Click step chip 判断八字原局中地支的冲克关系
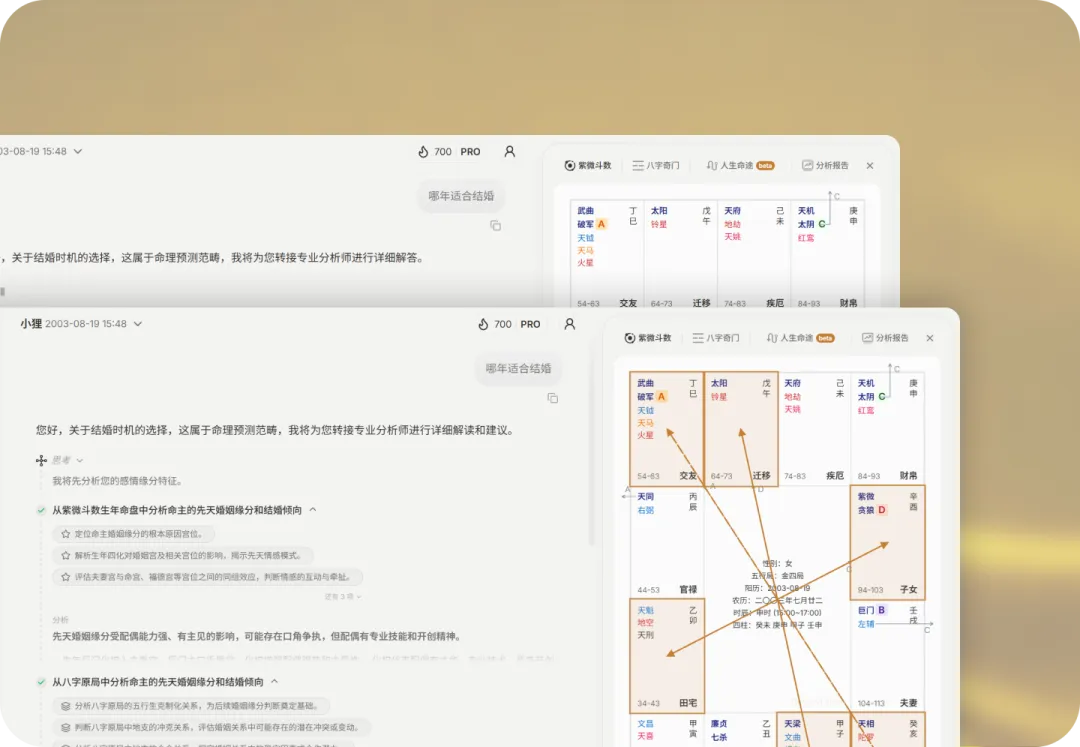The image size is (1080, 747). (212, 727)
